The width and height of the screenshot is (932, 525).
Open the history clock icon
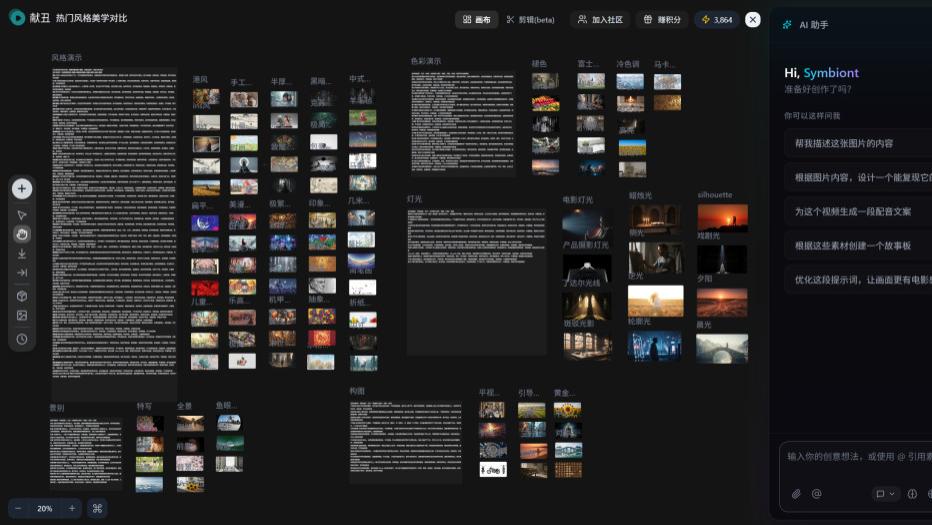(22, 339)
